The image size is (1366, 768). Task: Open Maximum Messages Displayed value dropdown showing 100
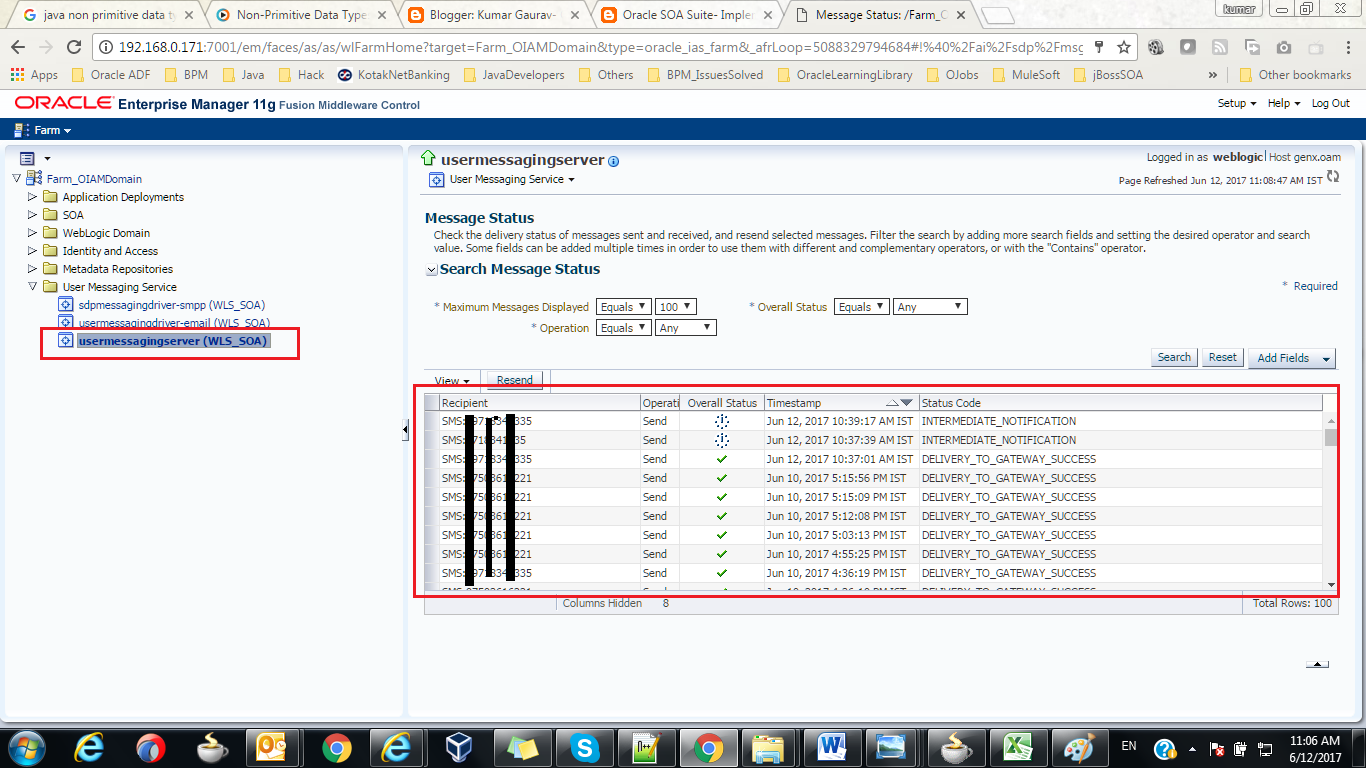(x=676, y=307)
